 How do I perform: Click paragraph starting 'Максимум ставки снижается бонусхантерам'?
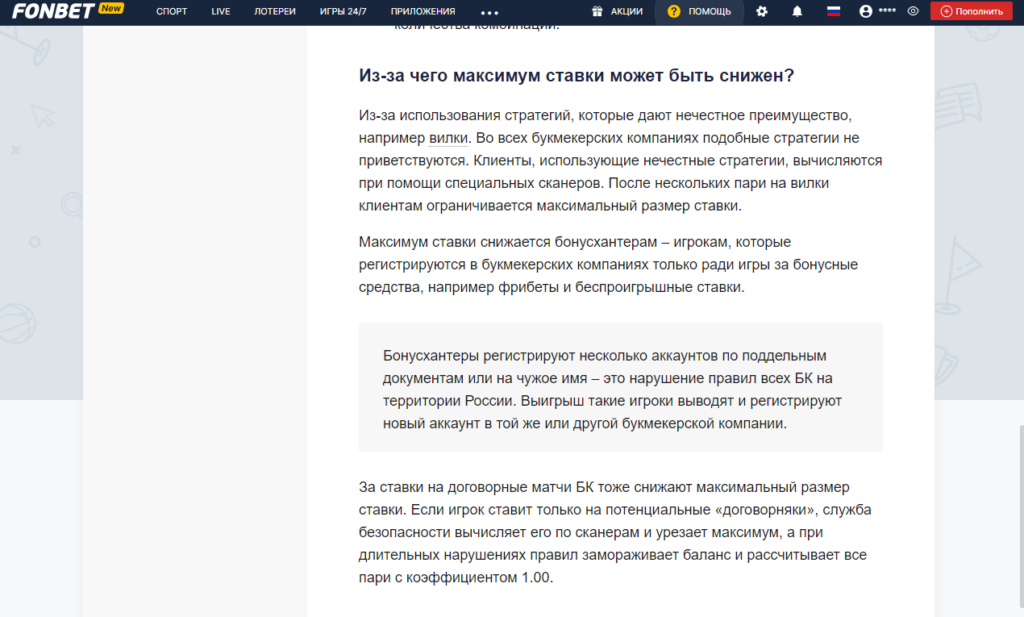pos(608,264)
